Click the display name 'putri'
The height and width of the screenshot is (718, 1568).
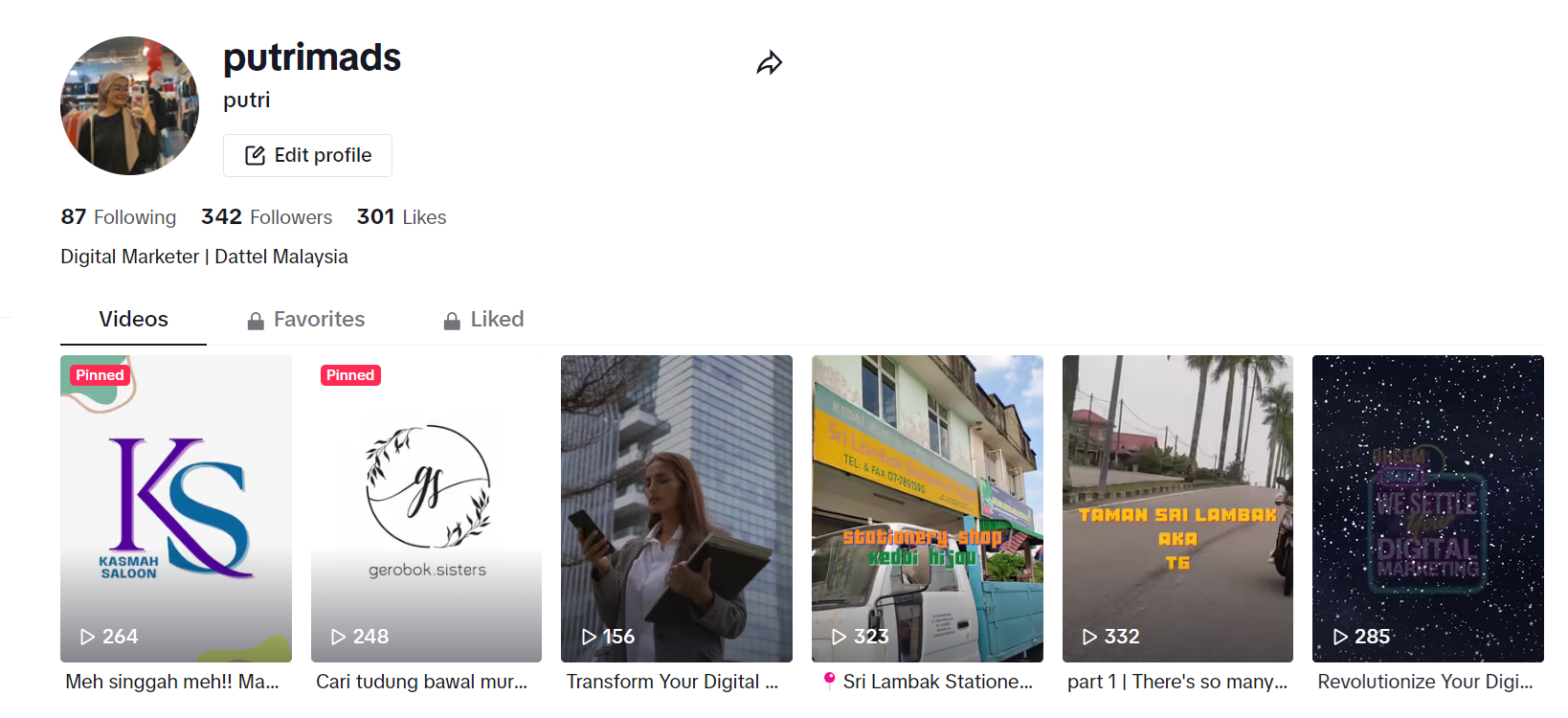(x=247, y=101)
